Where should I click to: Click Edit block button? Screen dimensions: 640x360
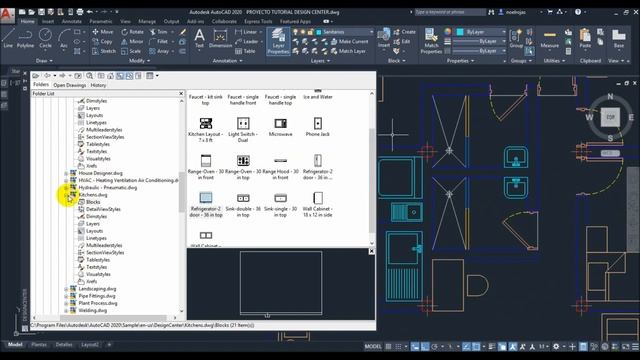[402, 42]
